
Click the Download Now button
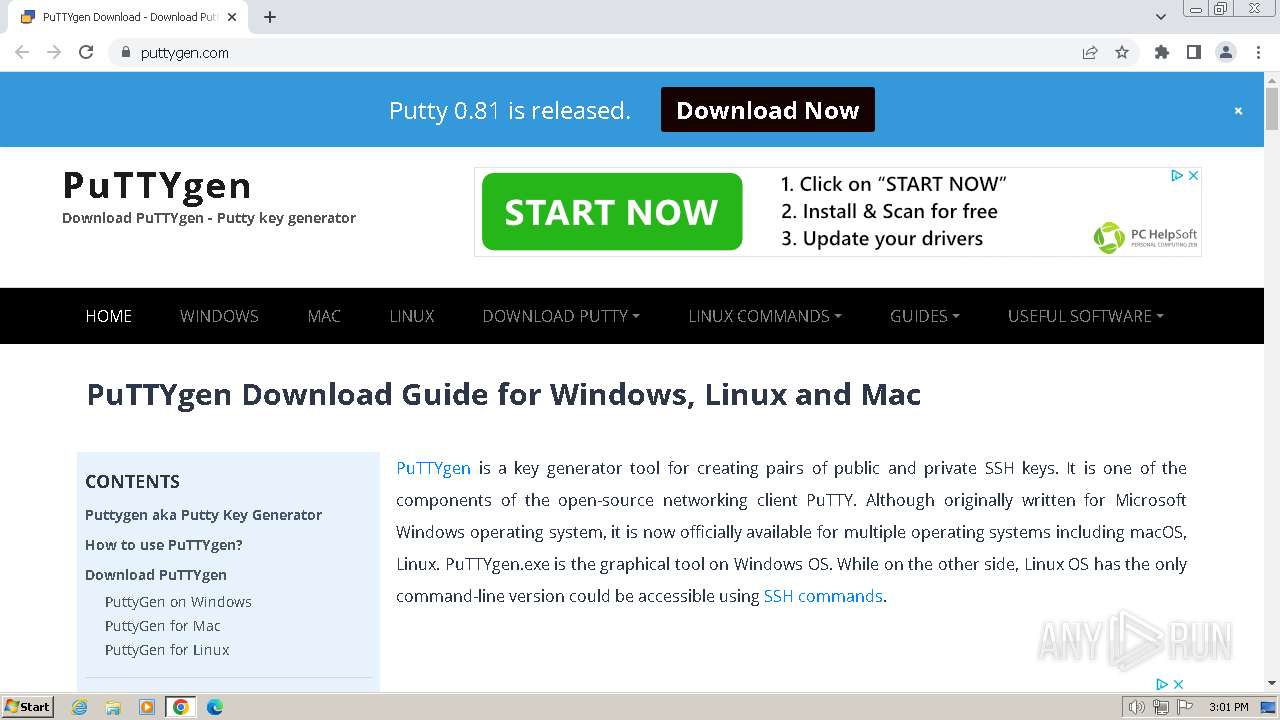(x=768, y=110)
